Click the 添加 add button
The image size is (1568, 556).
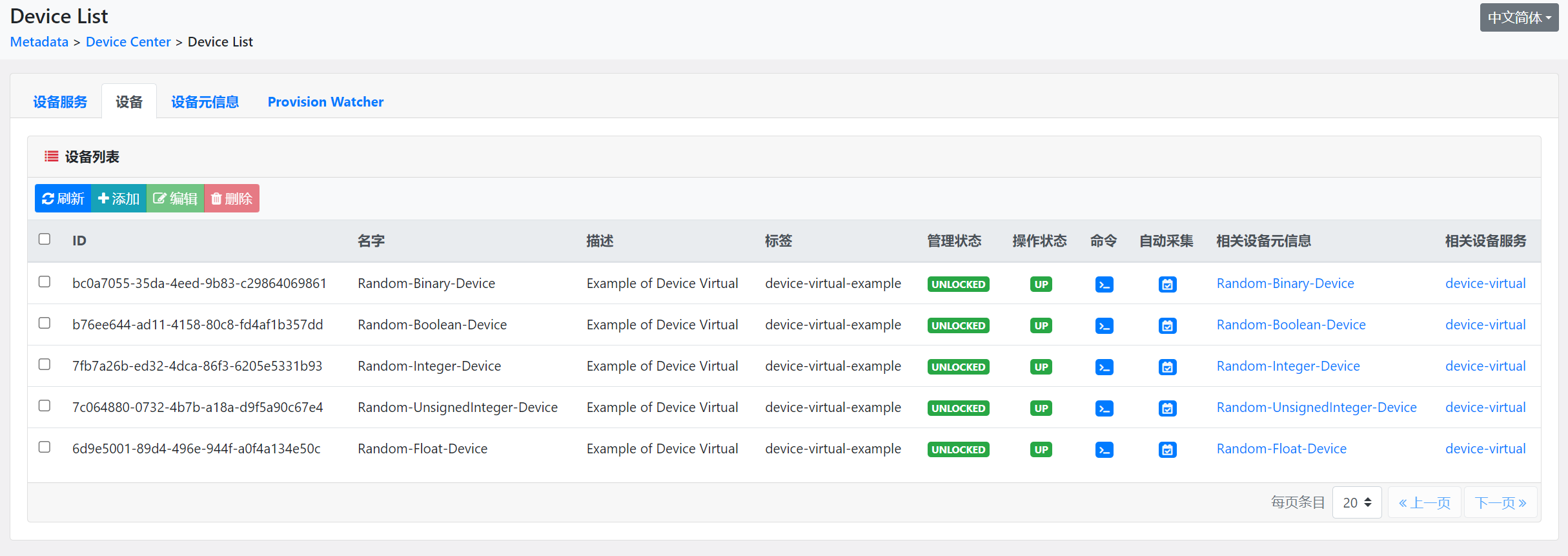119,198
